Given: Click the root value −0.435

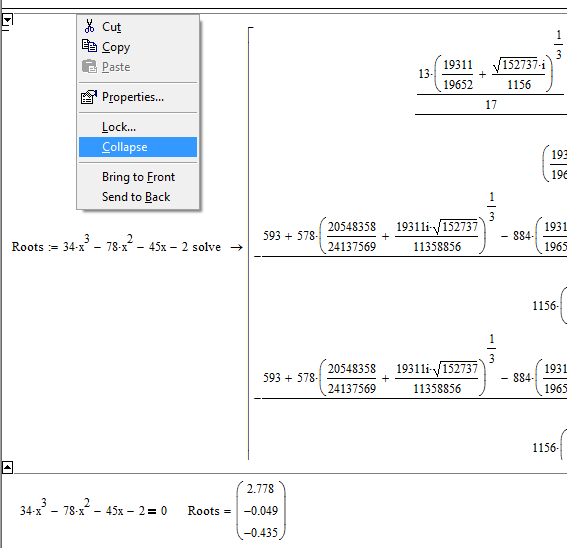Looking at the screenshot, I should (260, 532).
